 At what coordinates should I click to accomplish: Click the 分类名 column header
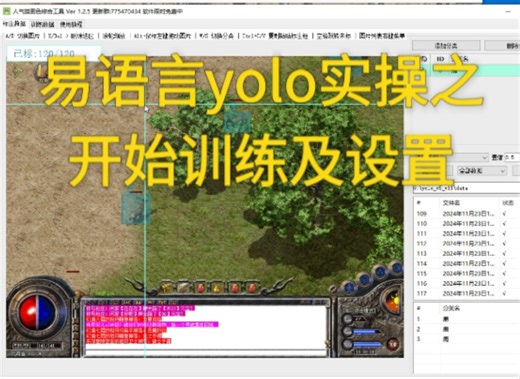(x=451, y=308)
